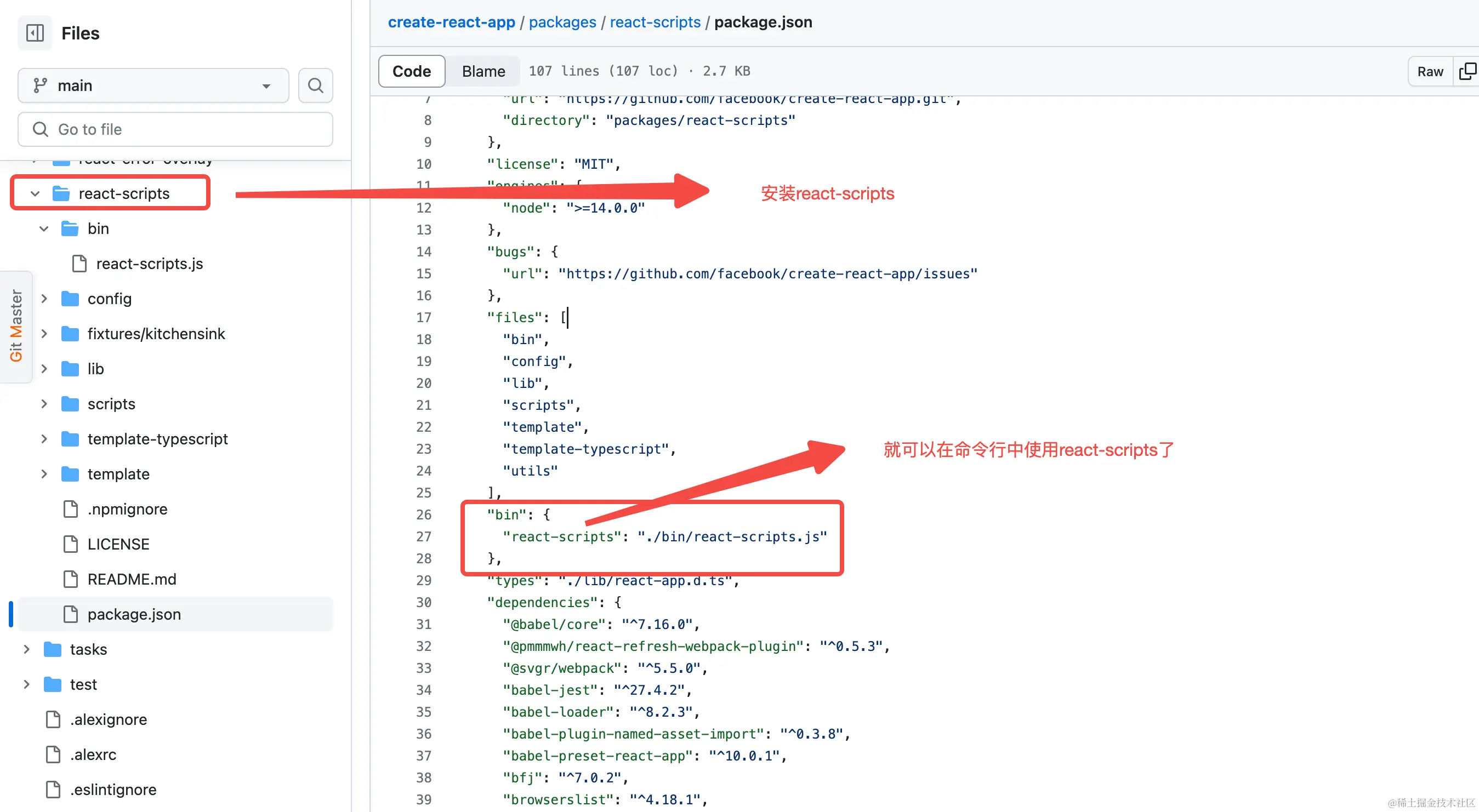Click the react-scripts.js file icon
The image size is (1479, 812).
tap(79, 264)
